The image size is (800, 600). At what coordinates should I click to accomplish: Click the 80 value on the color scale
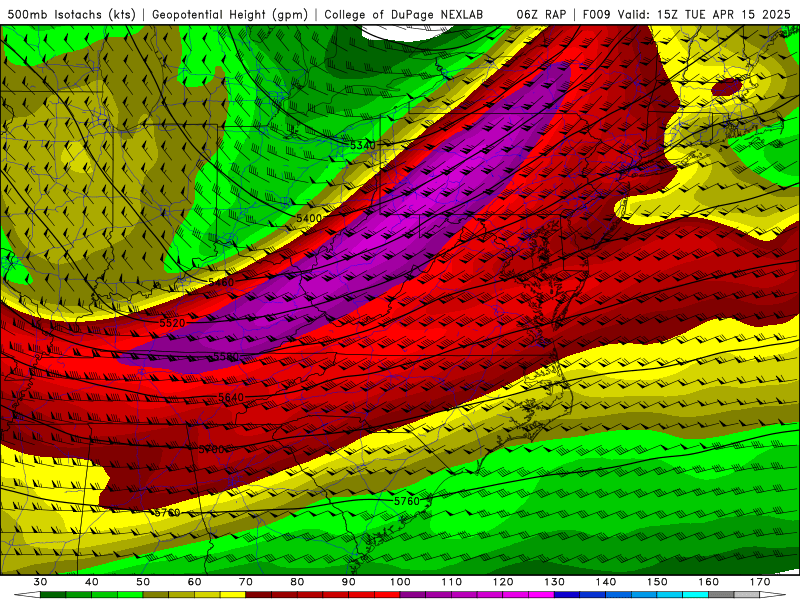pos(297,582)
